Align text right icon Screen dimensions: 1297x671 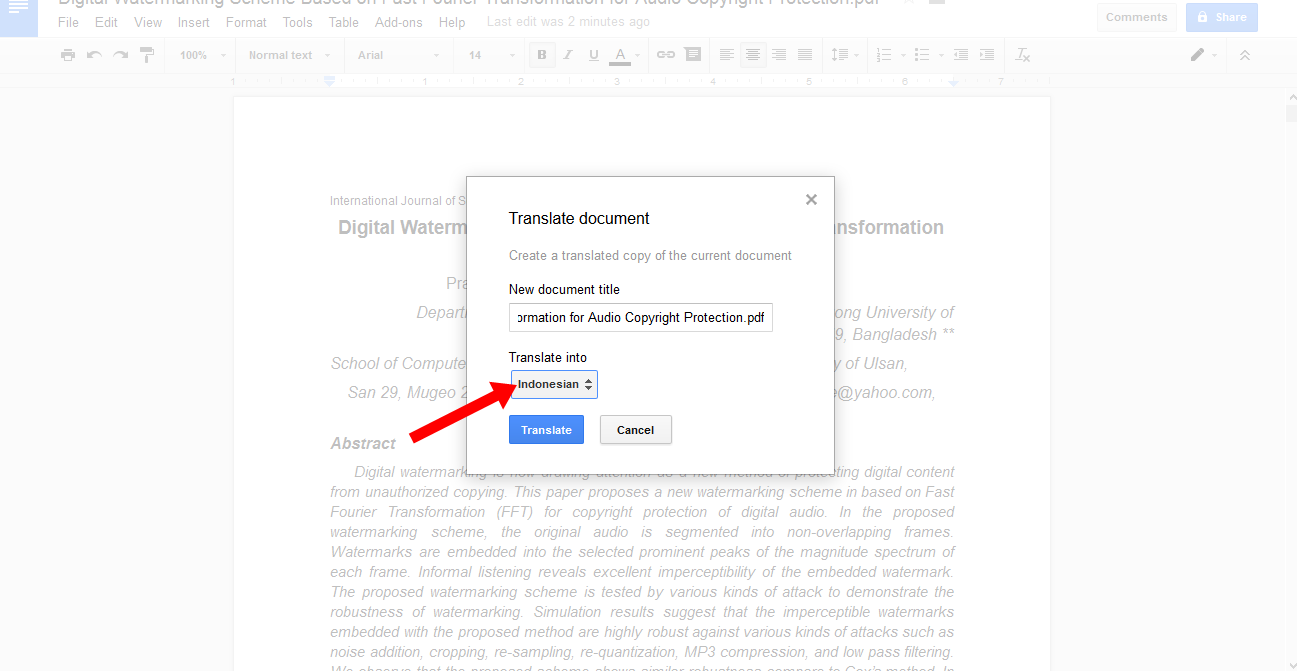click(x=779, y=55)
